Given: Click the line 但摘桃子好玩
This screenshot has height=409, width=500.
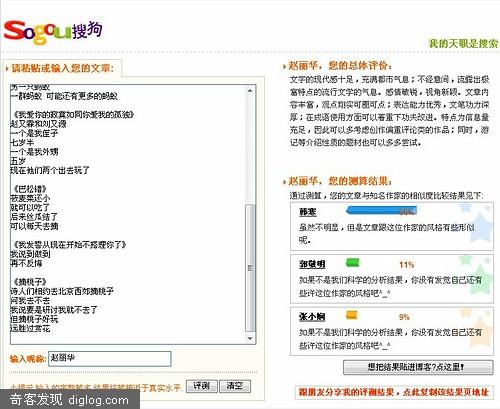Looking at the screenshot, I should tap(34, 319).
